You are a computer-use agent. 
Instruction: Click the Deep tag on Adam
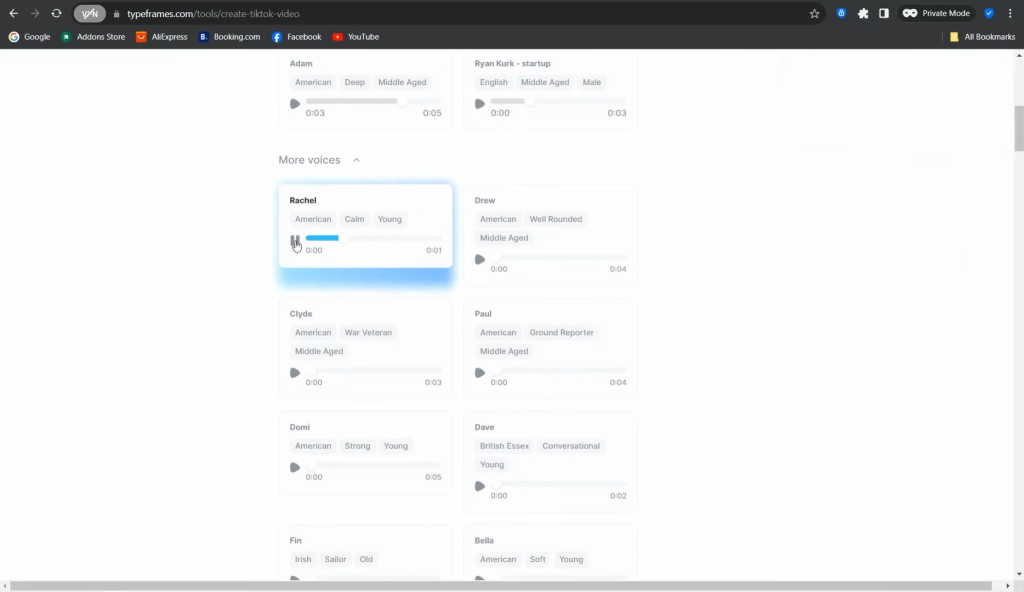355,82
